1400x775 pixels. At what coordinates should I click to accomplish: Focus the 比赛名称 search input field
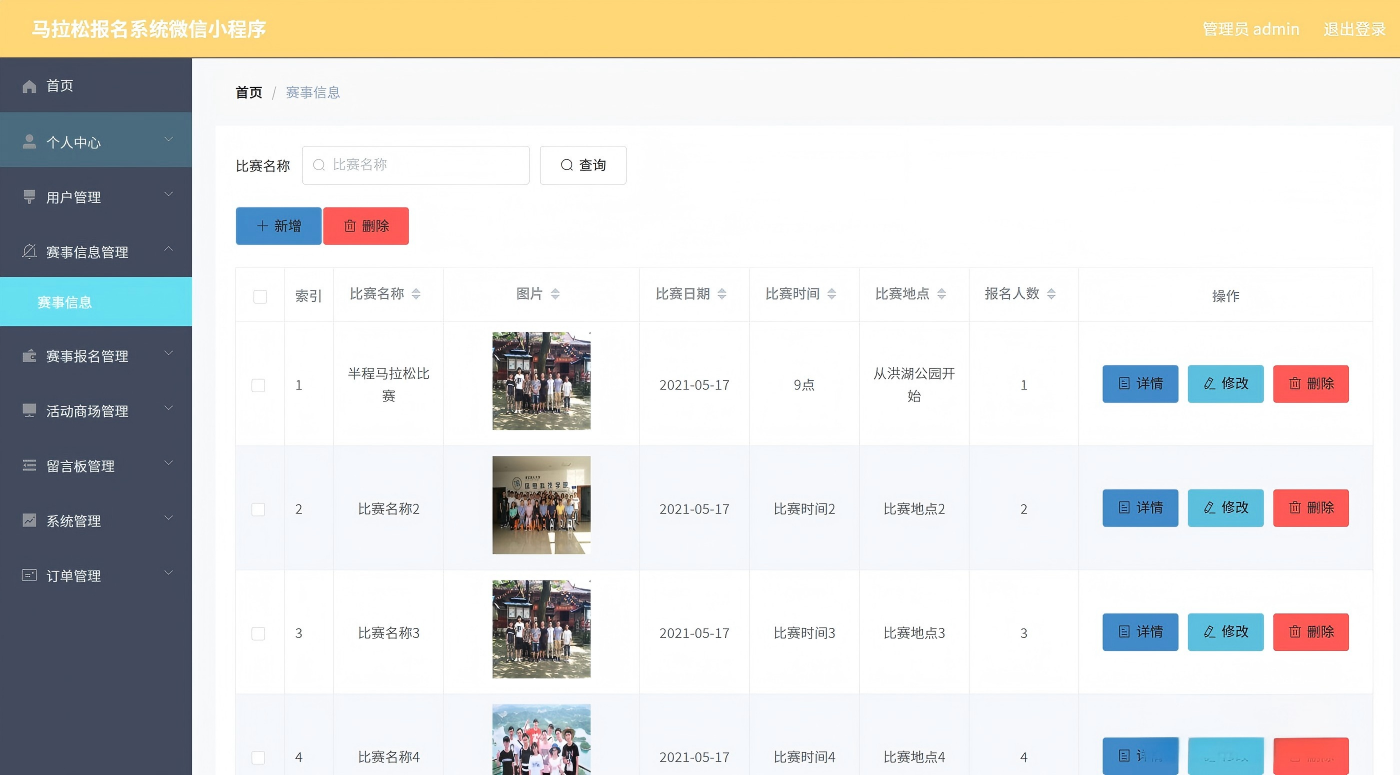tap(416, 165)
